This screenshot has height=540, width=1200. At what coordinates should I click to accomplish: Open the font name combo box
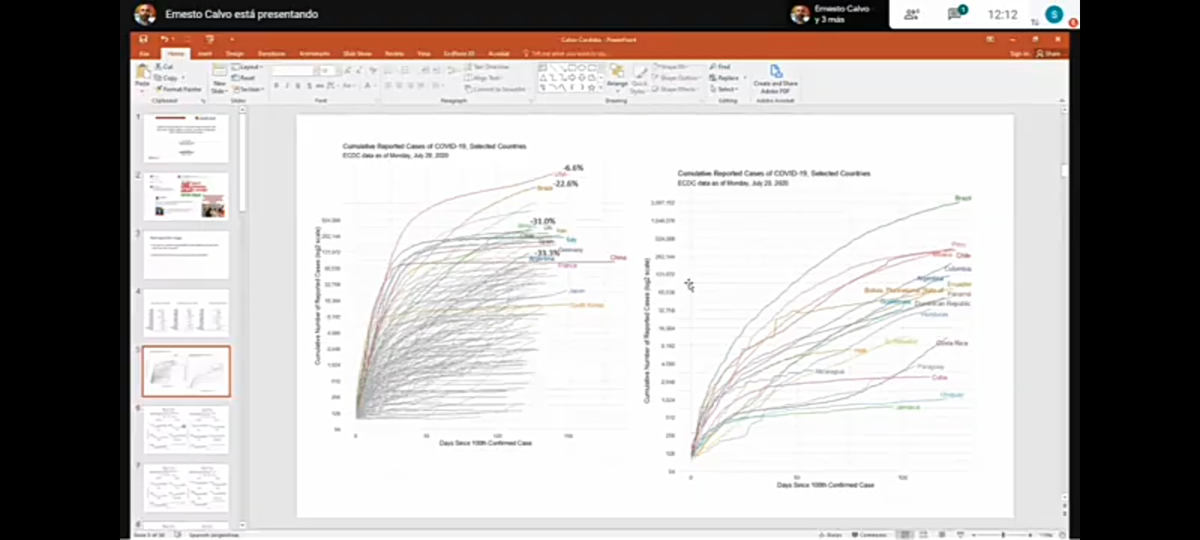(294, 71)
